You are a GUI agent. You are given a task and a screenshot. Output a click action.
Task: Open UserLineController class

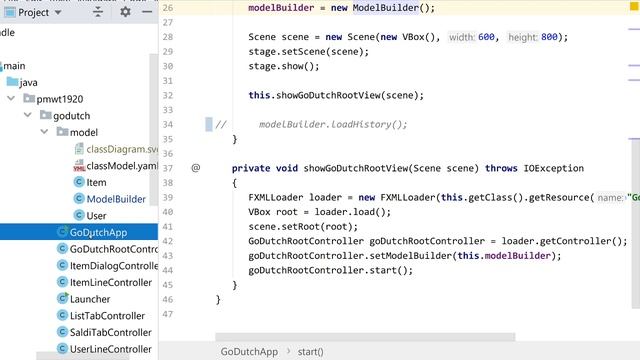point(111,349)
